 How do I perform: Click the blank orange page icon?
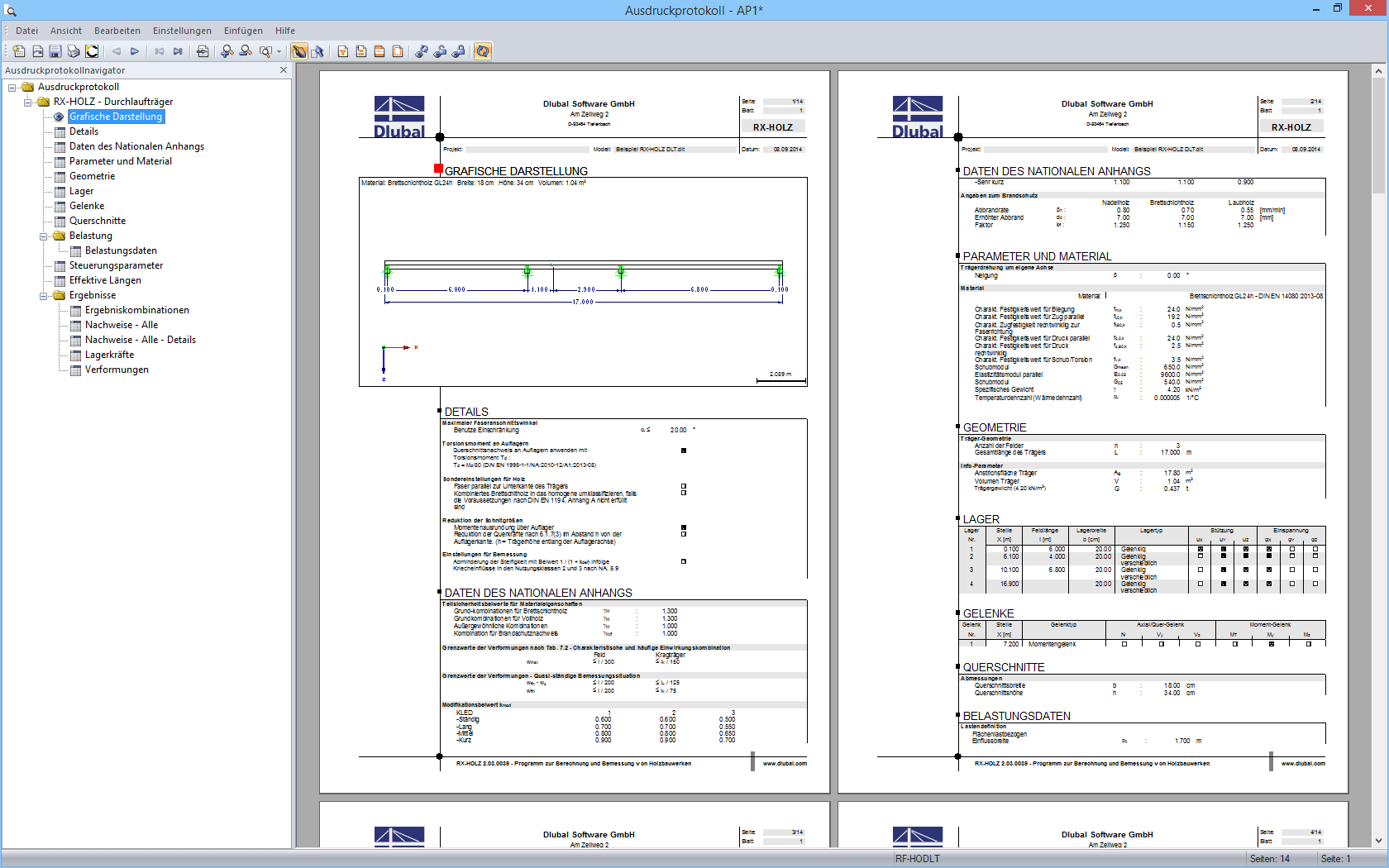[x=398, y=51]
